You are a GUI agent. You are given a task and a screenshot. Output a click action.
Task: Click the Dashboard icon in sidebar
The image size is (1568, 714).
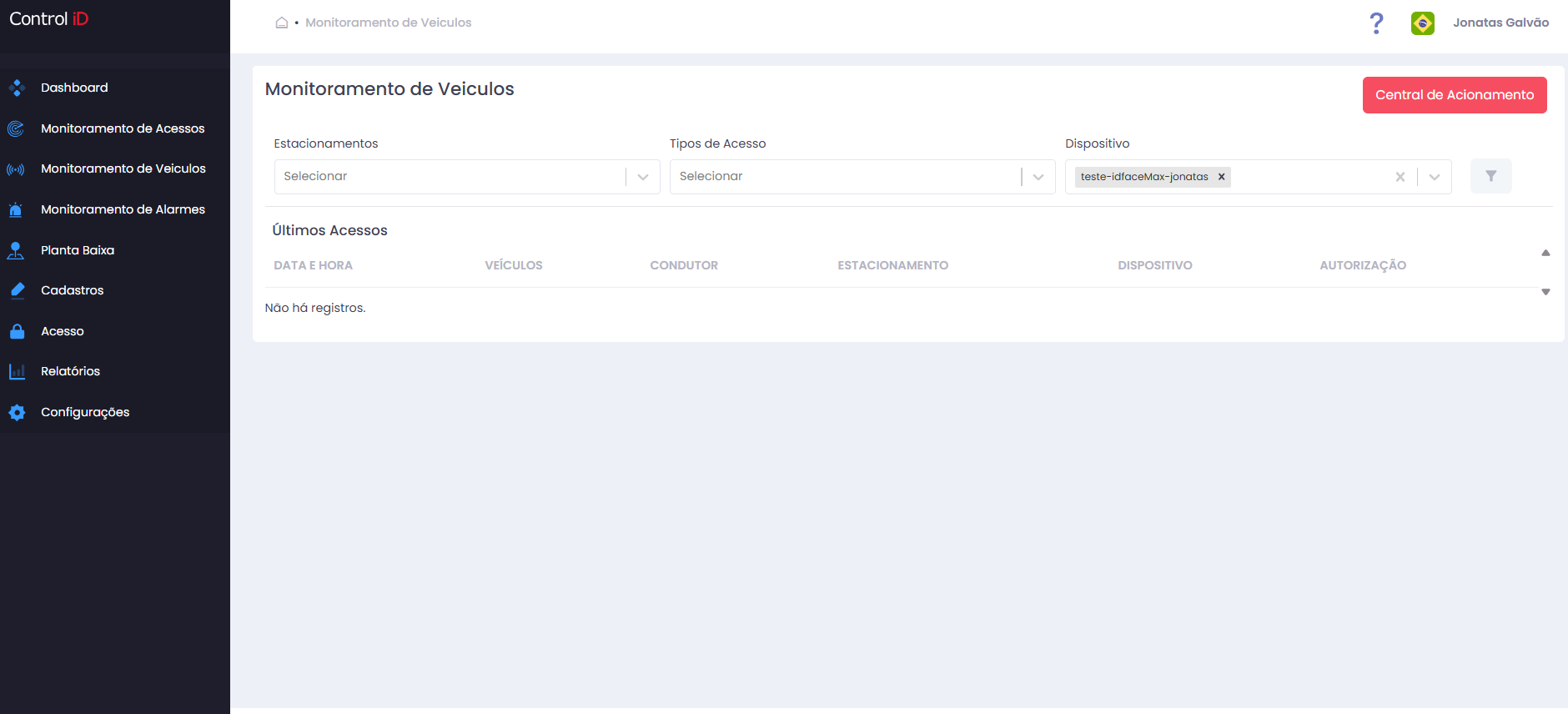(x=17, y=88)
